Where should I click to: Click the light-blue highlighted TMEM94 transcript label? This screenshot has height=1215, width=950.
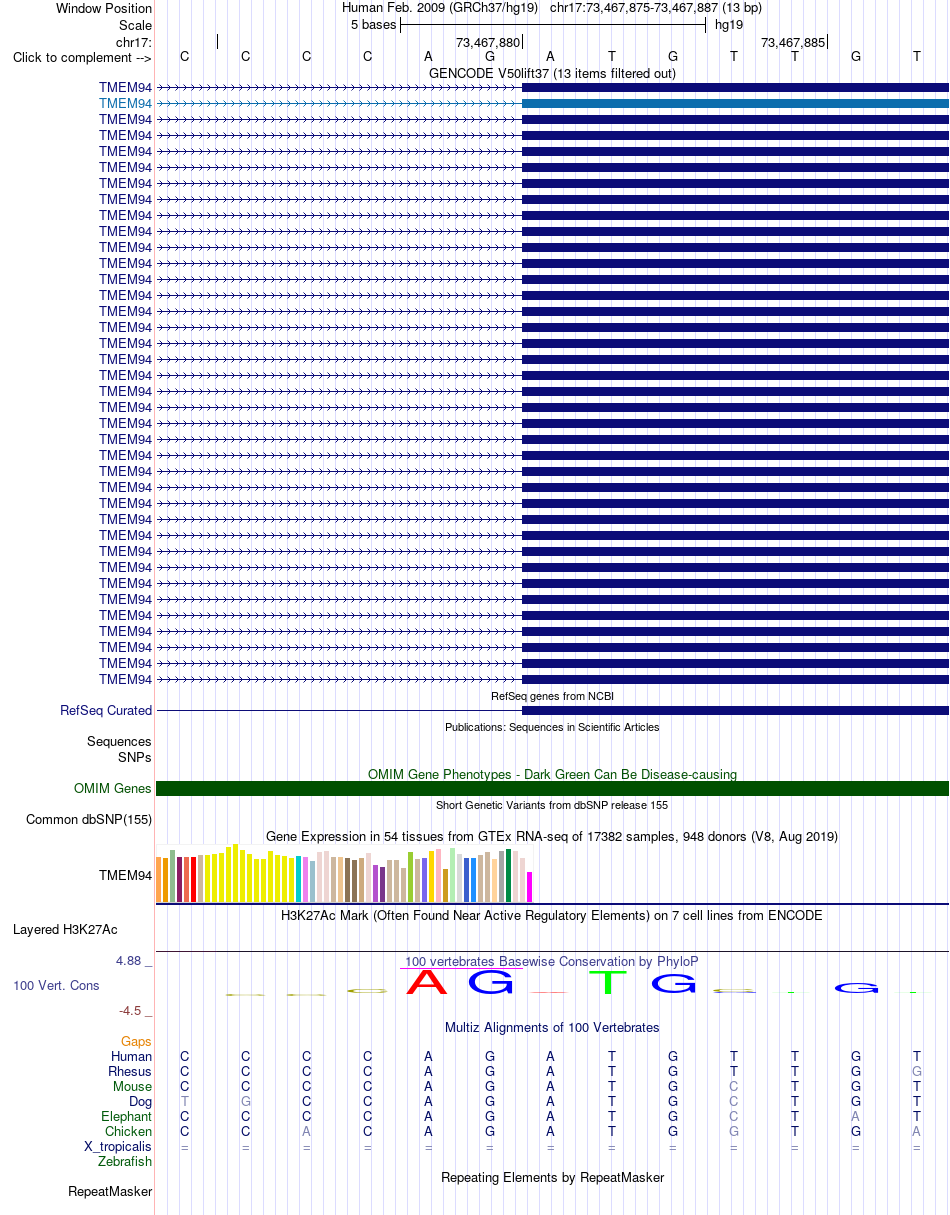click(125, 103)
